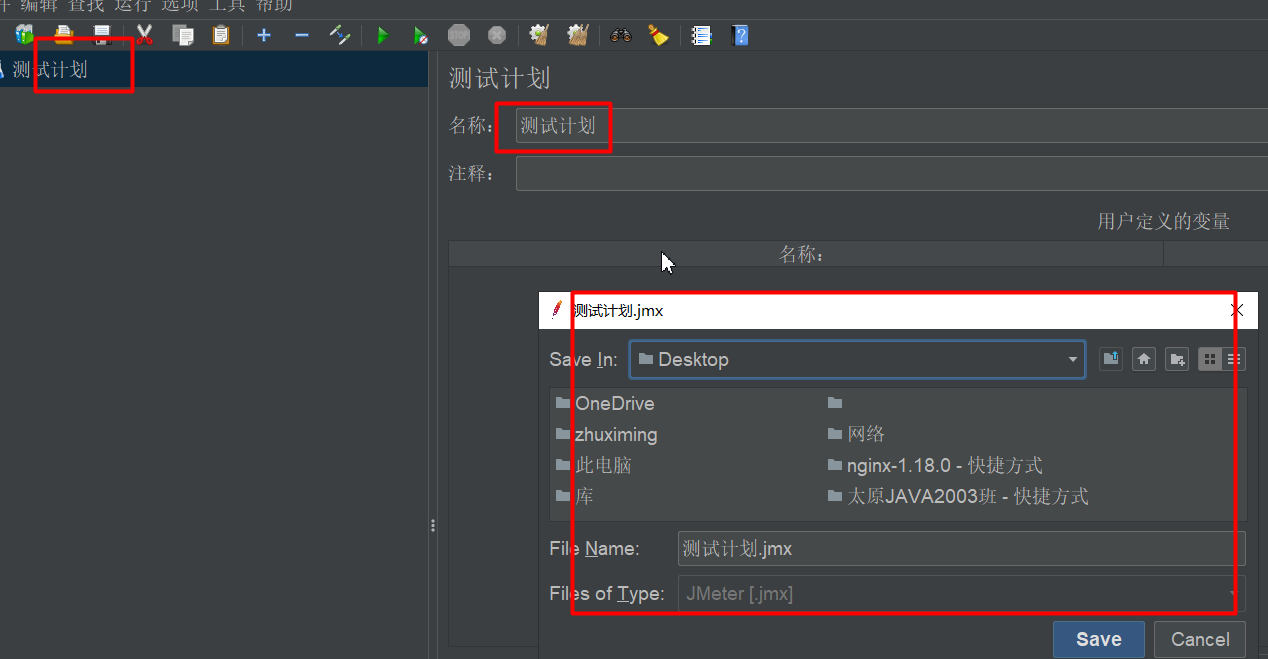The width and height of the screenshot is (1268, 659).
Task: Open the 运行 menu
Action: coord(132,5)
